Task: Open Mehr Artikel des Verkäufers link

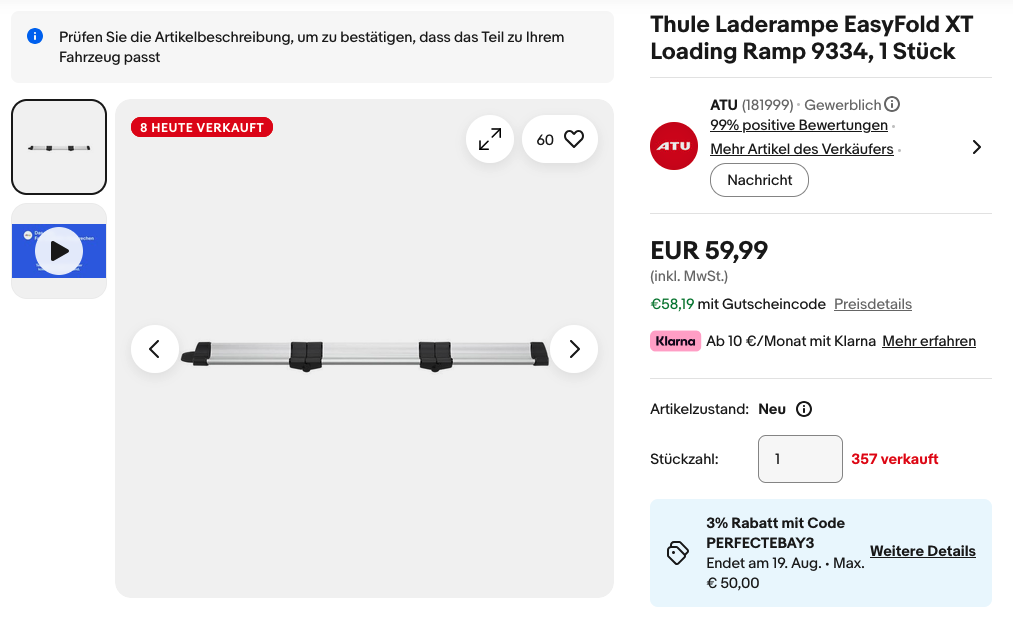Action: (802, 149)
